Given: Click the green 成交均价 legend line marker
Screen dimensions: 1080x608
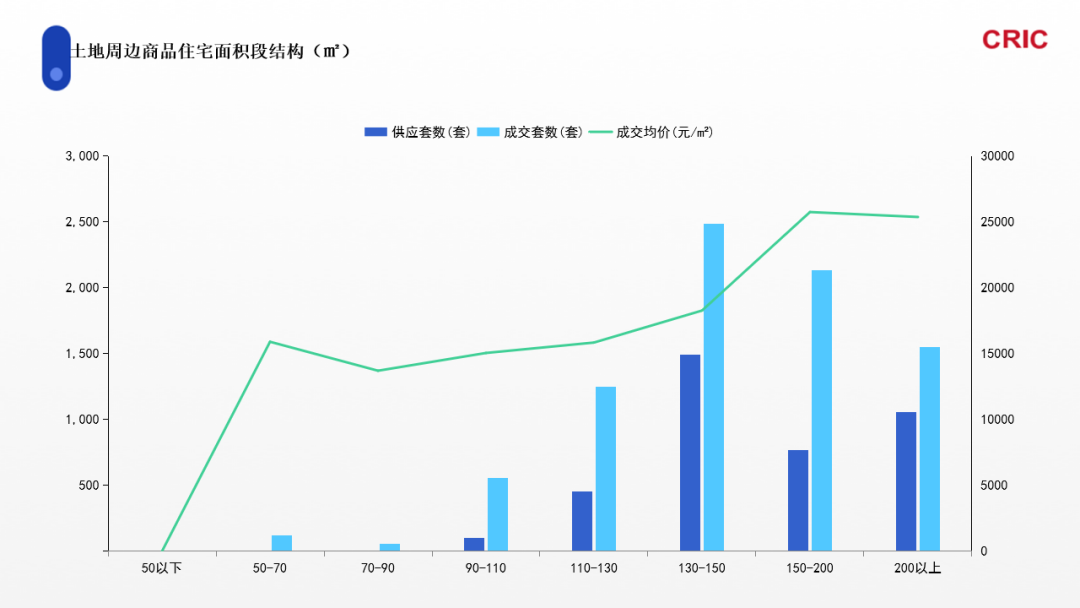Looking at the screenshot, I should click(600, 132).
